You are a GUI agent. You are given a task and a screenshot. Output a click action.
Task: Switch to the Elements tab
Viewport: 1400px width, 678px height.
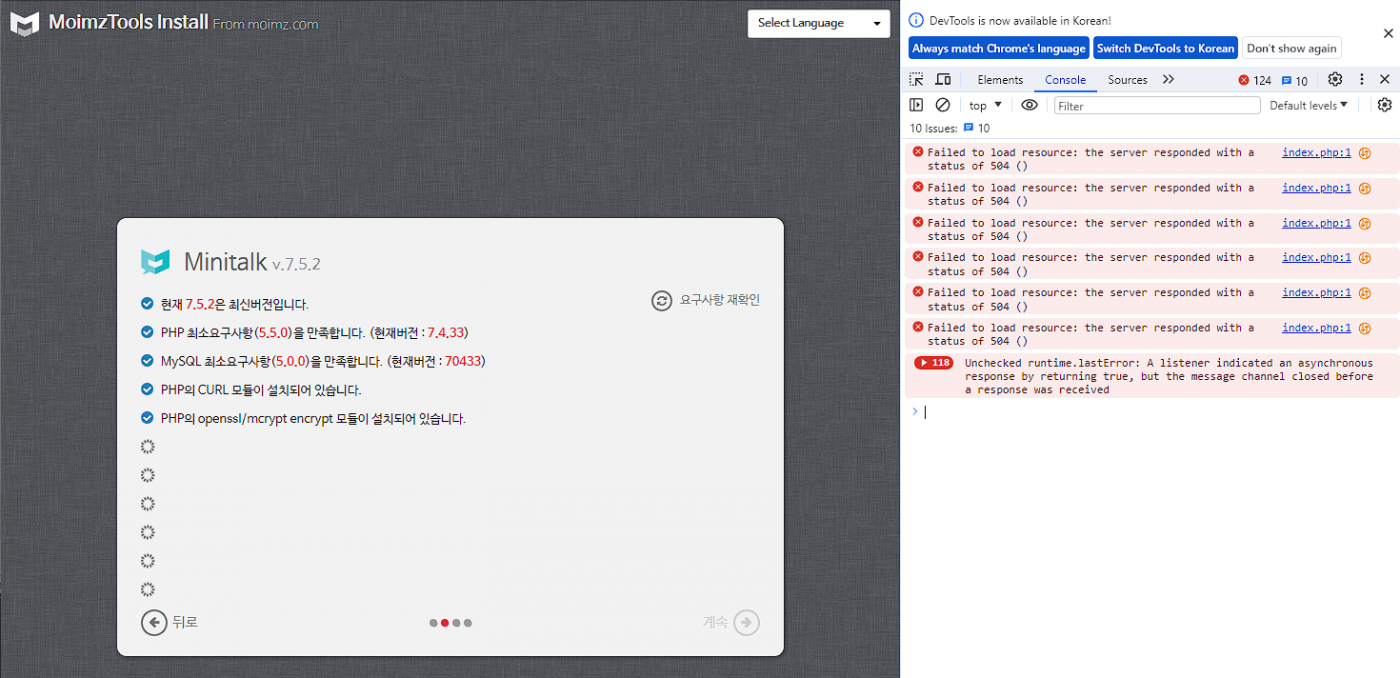(1000, 80)
